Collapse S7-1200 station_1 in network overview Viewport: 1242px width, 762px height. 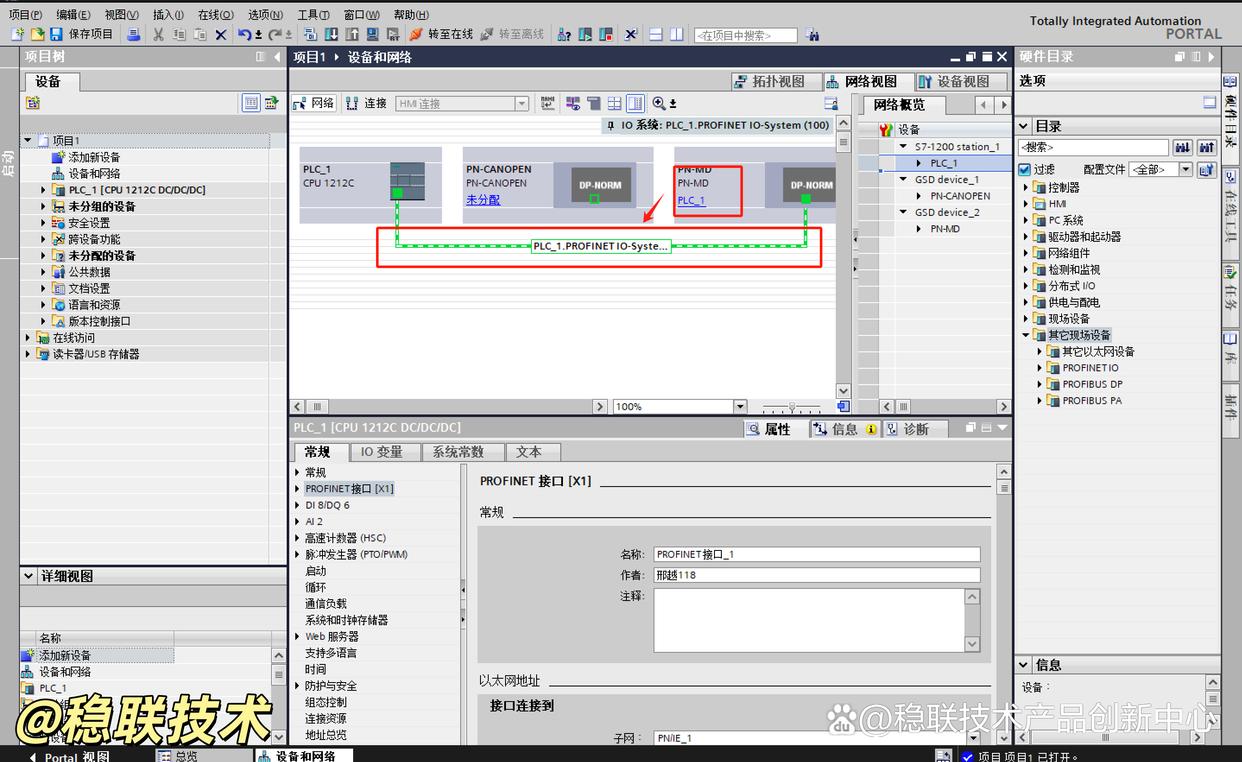(x=904, y=146)
